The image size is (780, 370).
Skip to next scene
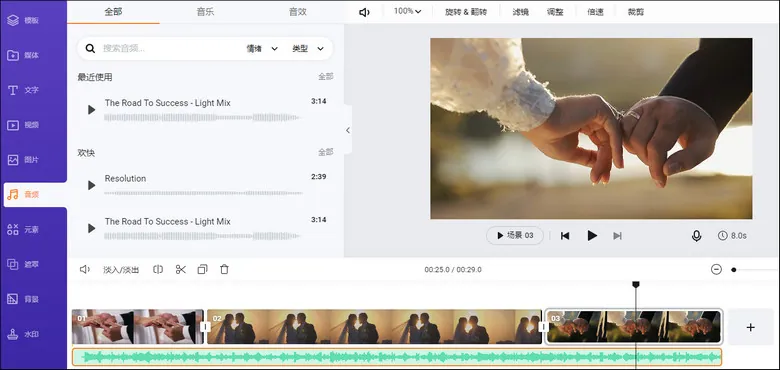click(617, 236)
